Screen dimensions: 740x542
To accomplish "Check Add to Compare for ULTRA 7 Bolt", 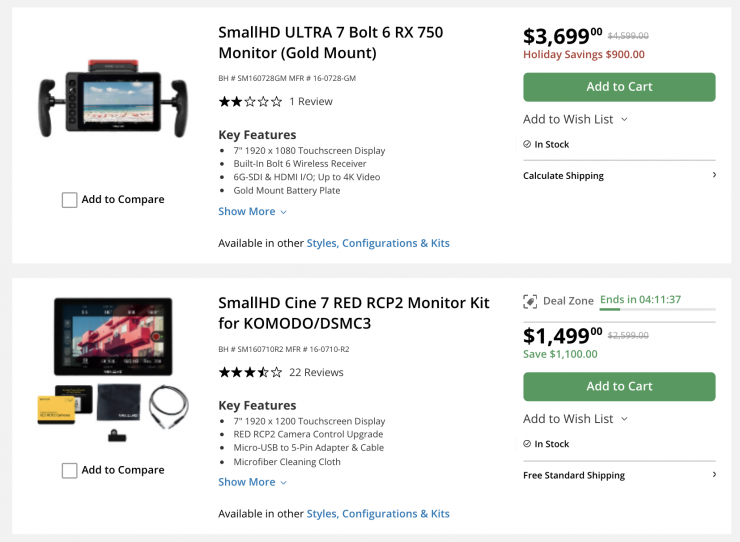I will pos(70,200).
